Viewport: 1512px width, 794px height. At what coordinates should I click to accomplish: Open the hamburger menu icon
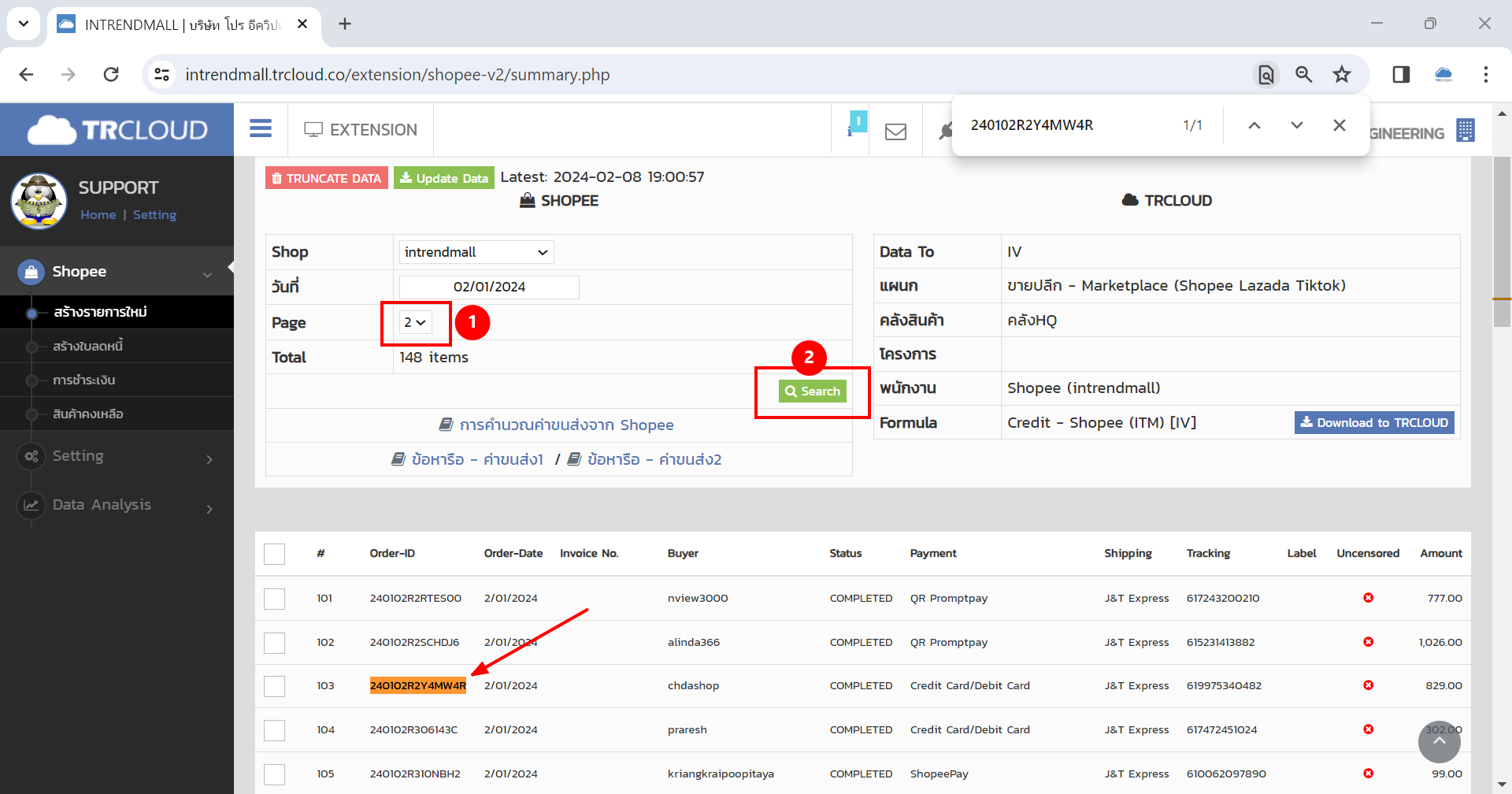[x=261, y=128]
